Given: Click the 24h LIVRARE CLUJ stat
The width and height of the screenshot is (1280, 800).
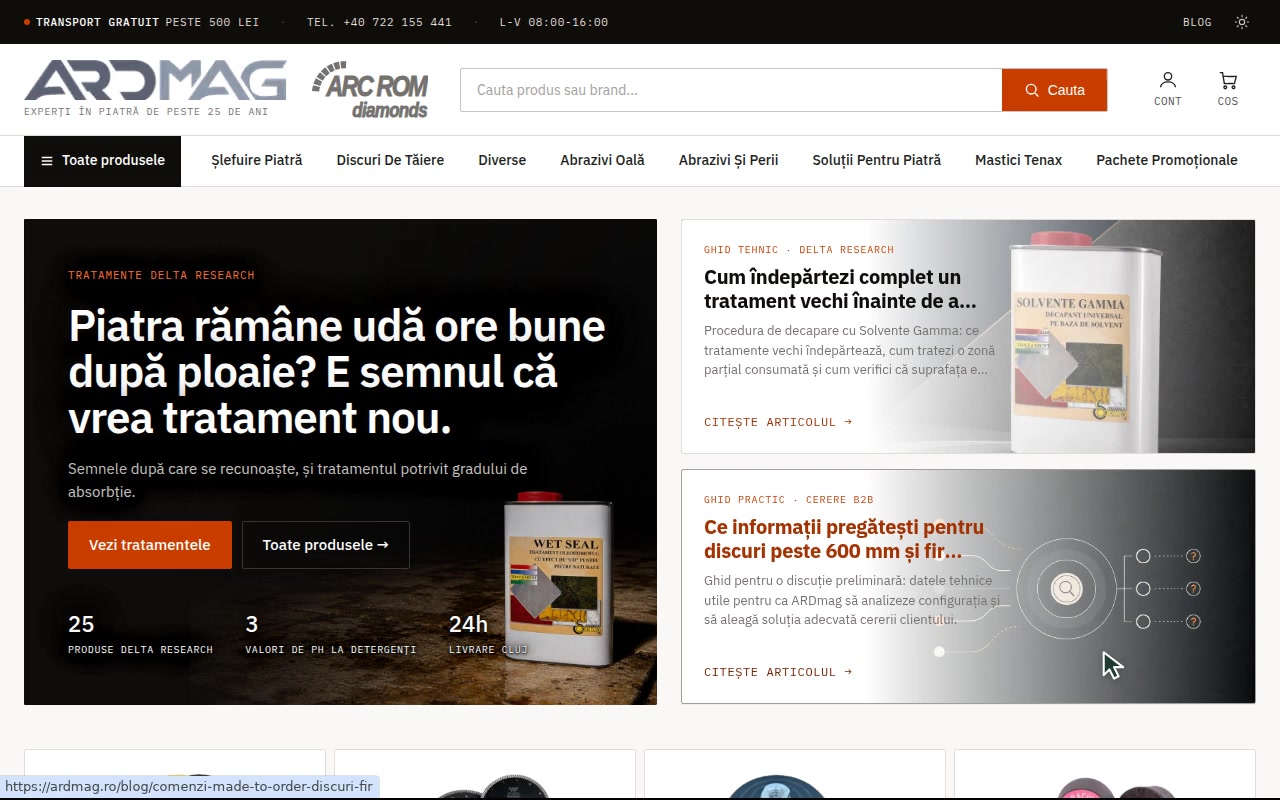Looking at the screenshot, I should [x=488, y=634].
